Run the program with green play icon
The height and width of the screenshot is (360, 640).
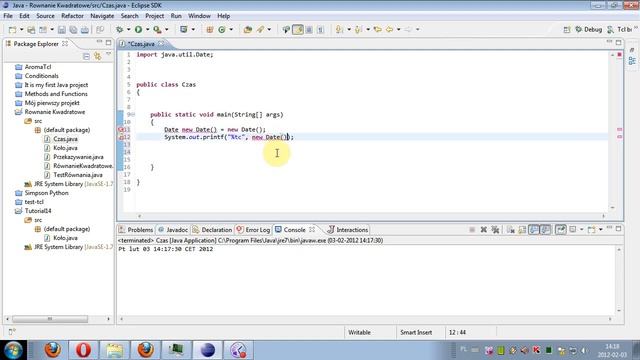[x=138, y=29]
